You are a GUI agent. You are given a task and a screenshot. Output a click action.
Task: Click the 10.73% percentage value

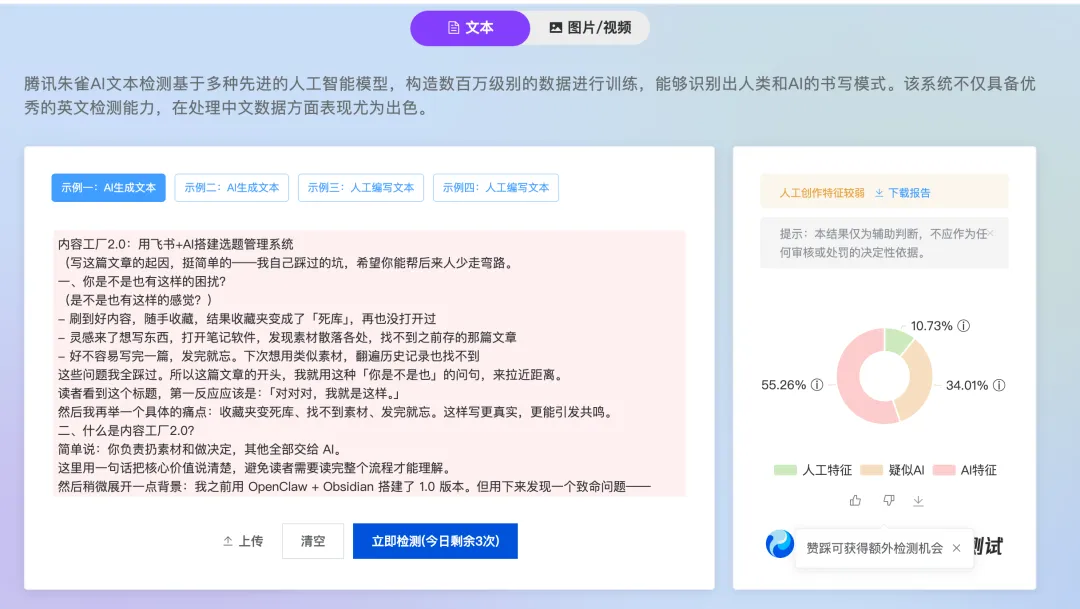(x=931, y=326)
